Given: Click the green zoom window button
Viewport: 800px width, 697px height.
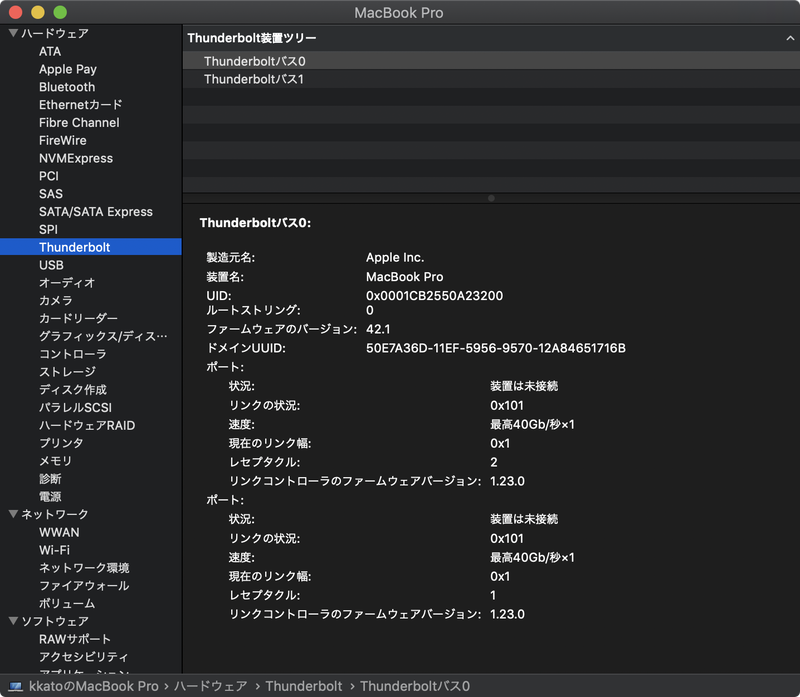Looking at the screenshot, I should tap(60, 12).
